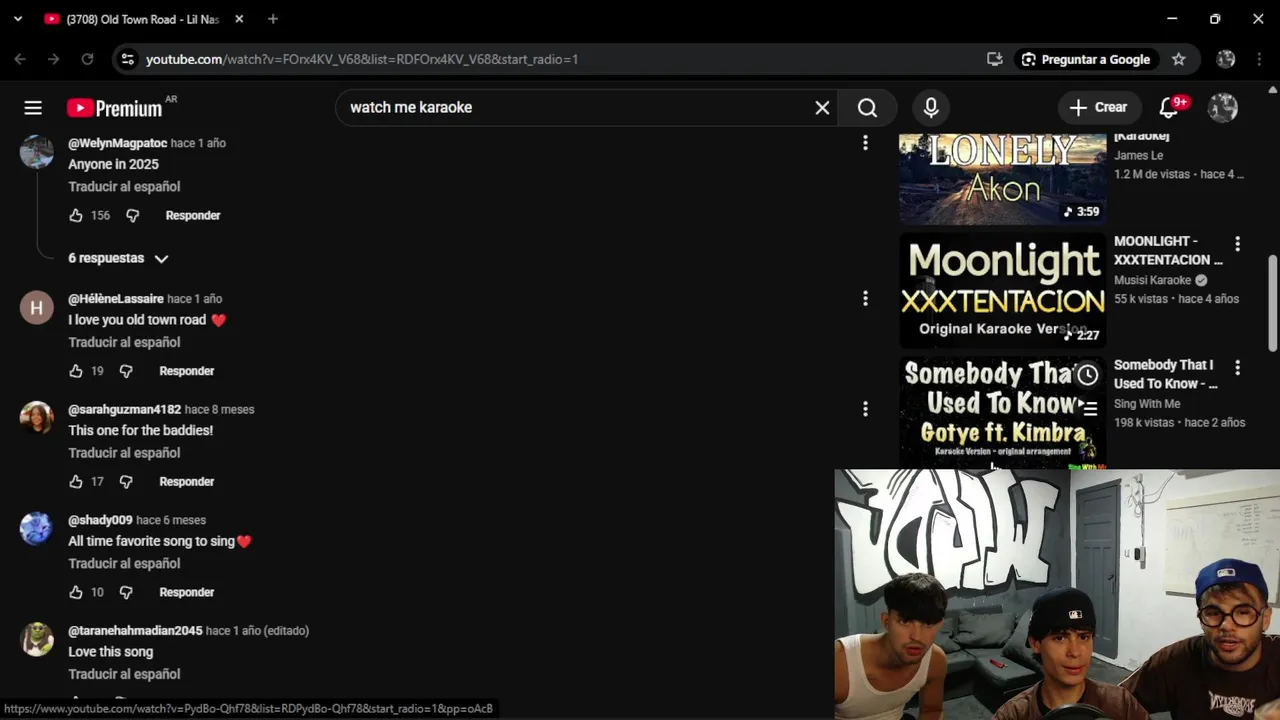Open the YouTube hamburger guide menu
This screenshot has height=720, width=1280.
click(x=33, y=108)
